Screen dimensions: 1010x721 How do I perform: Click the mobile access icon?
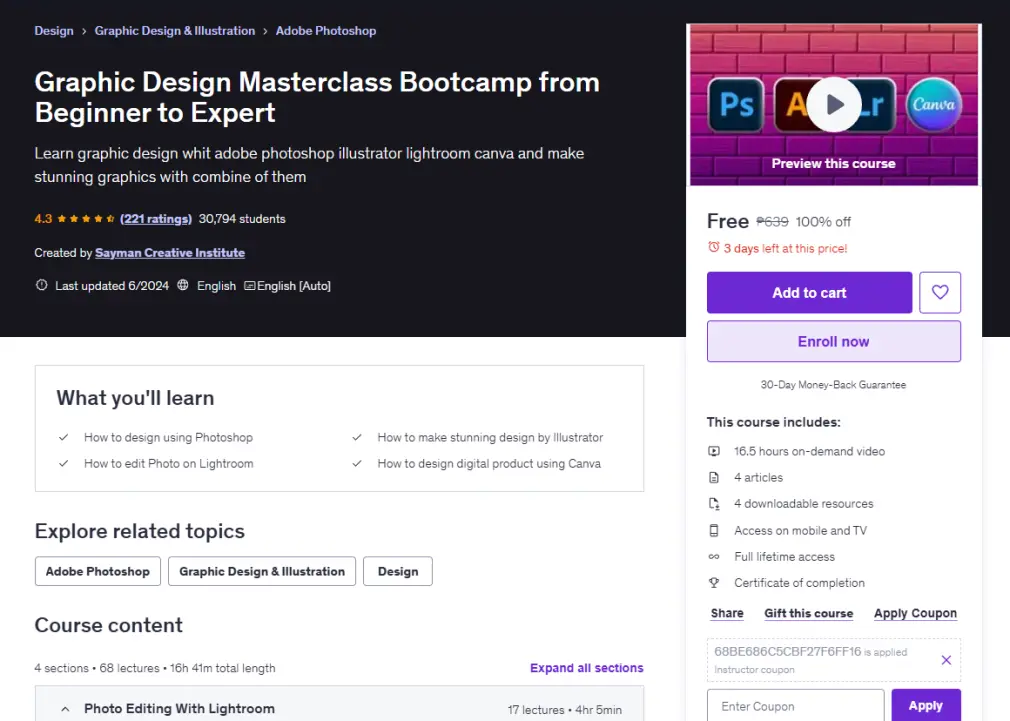point(714,530)
